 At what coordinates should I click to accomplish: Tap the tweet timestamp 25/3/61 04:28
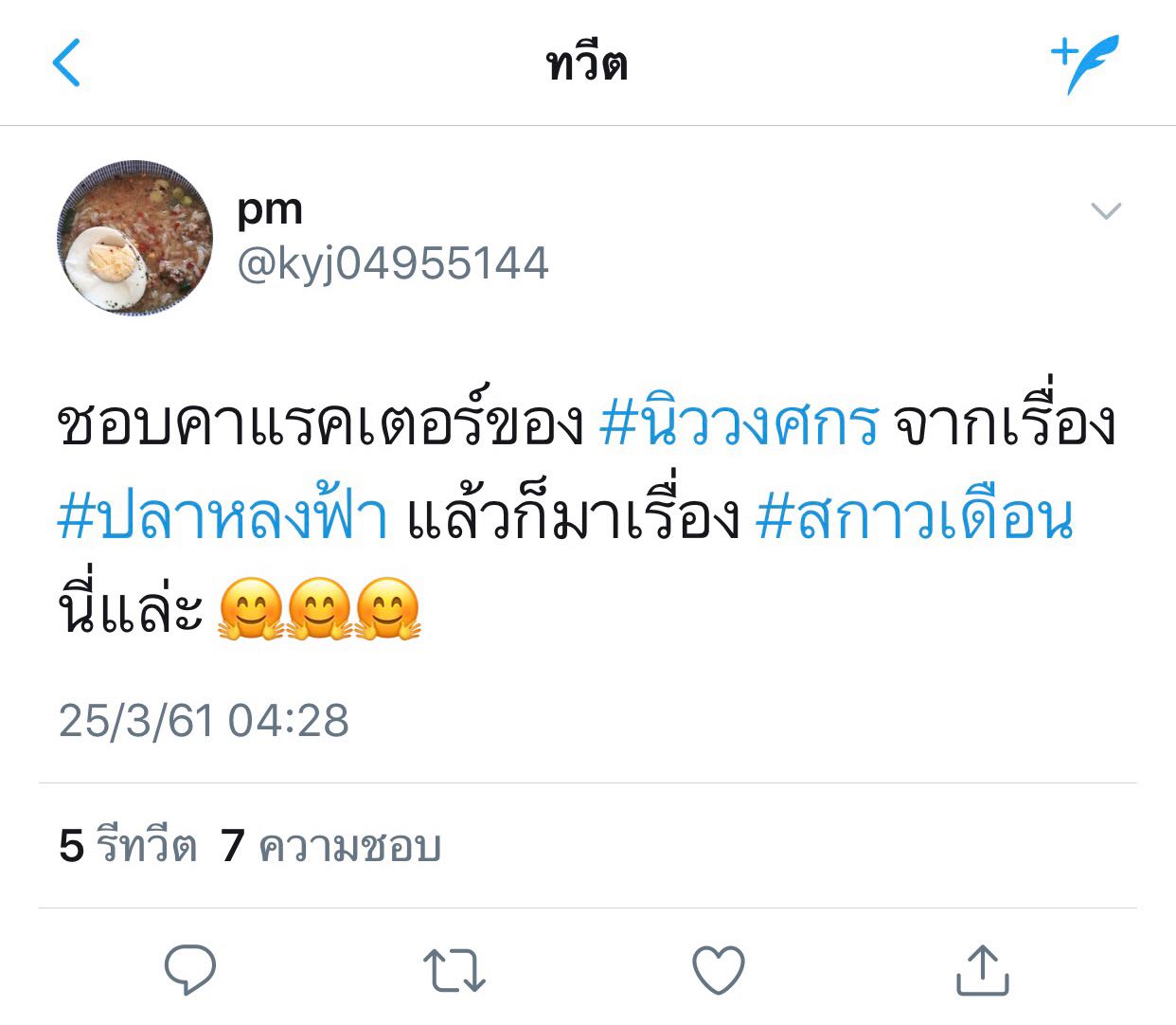click(204, 720)
